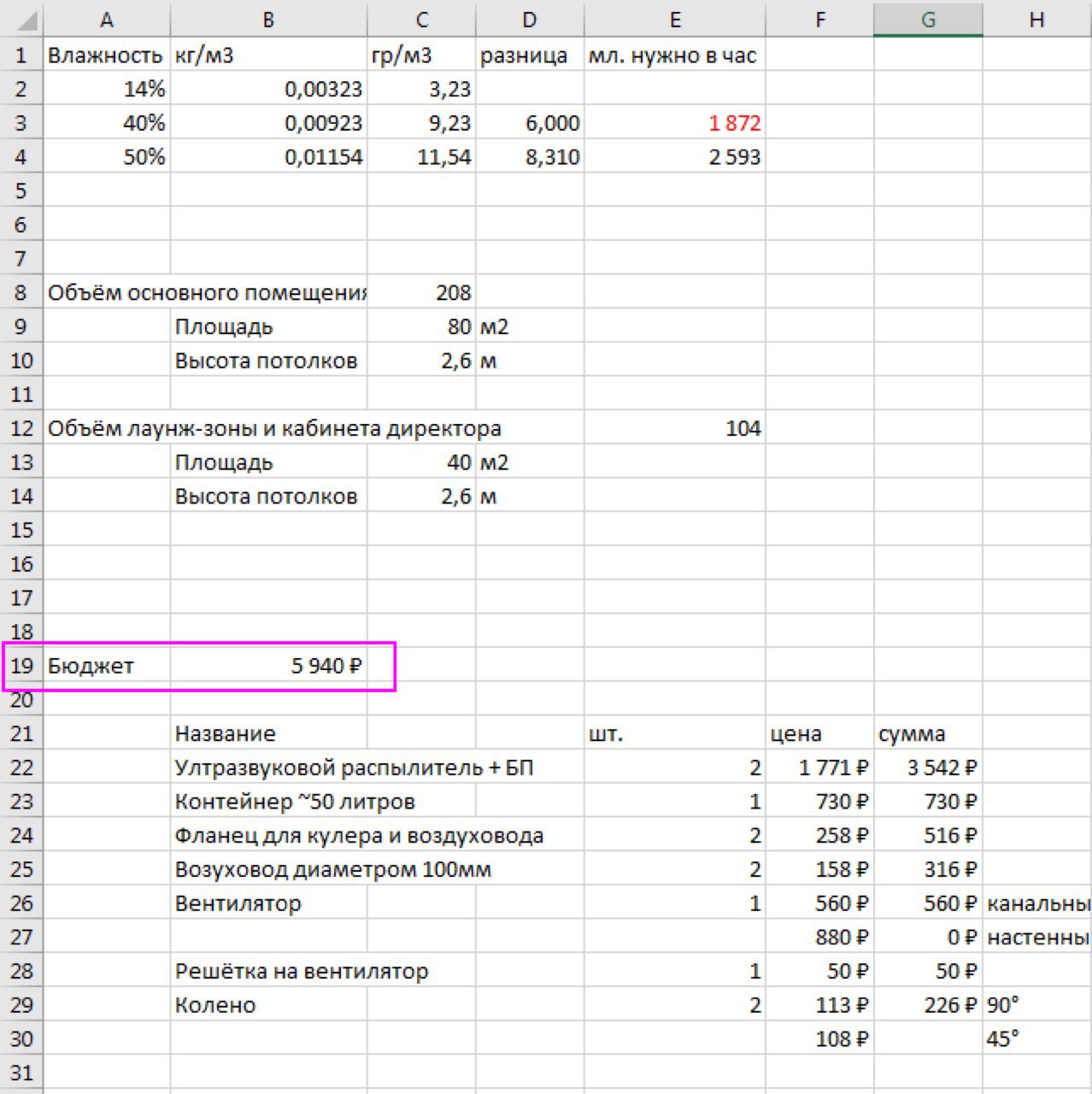Click the 'цена' header cell
The width and height of the screenshot is (1092, 1094).
click(819, 733)
